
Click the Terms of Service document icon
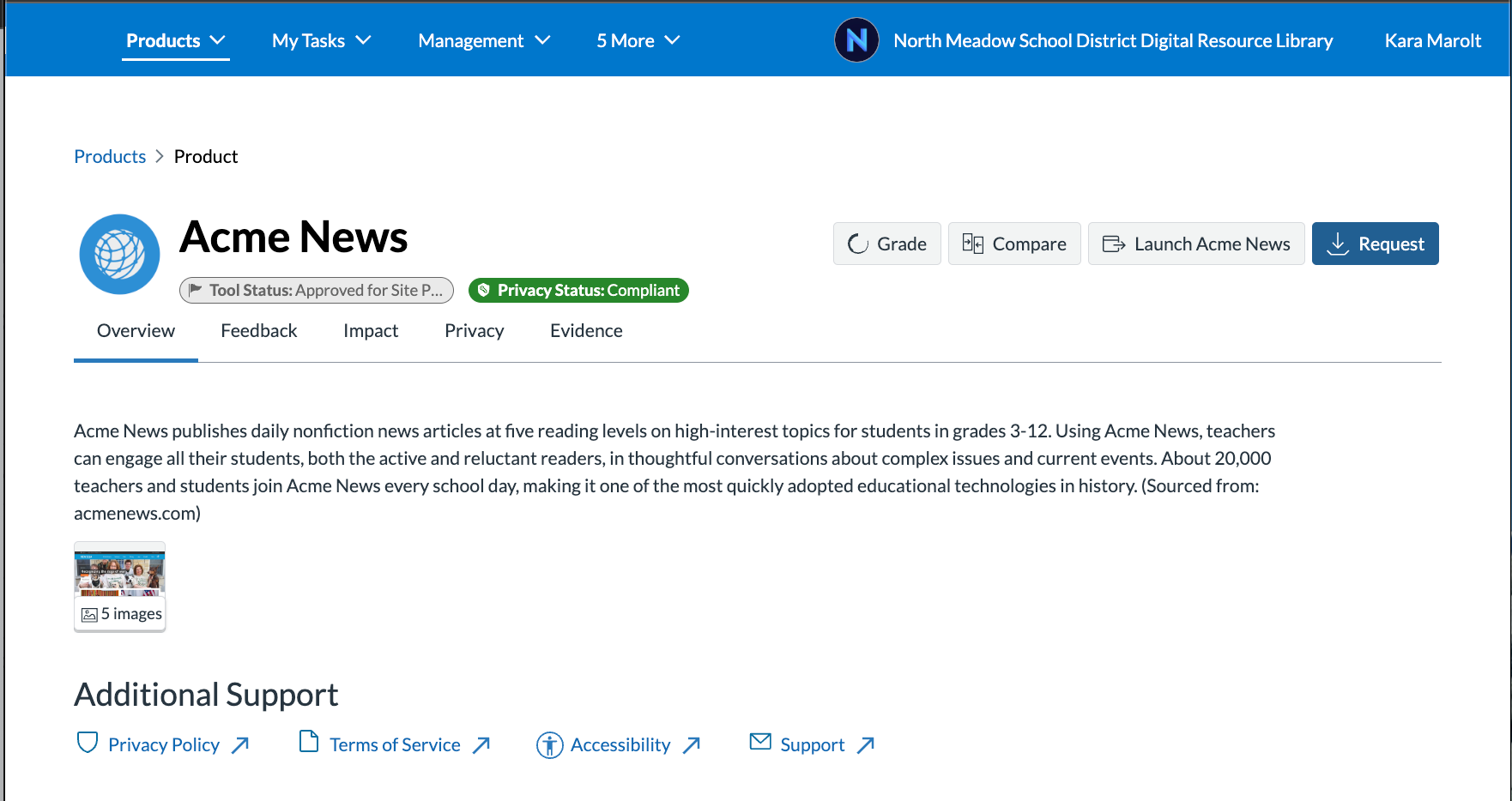pyautogui.click(x=309, y=741)
